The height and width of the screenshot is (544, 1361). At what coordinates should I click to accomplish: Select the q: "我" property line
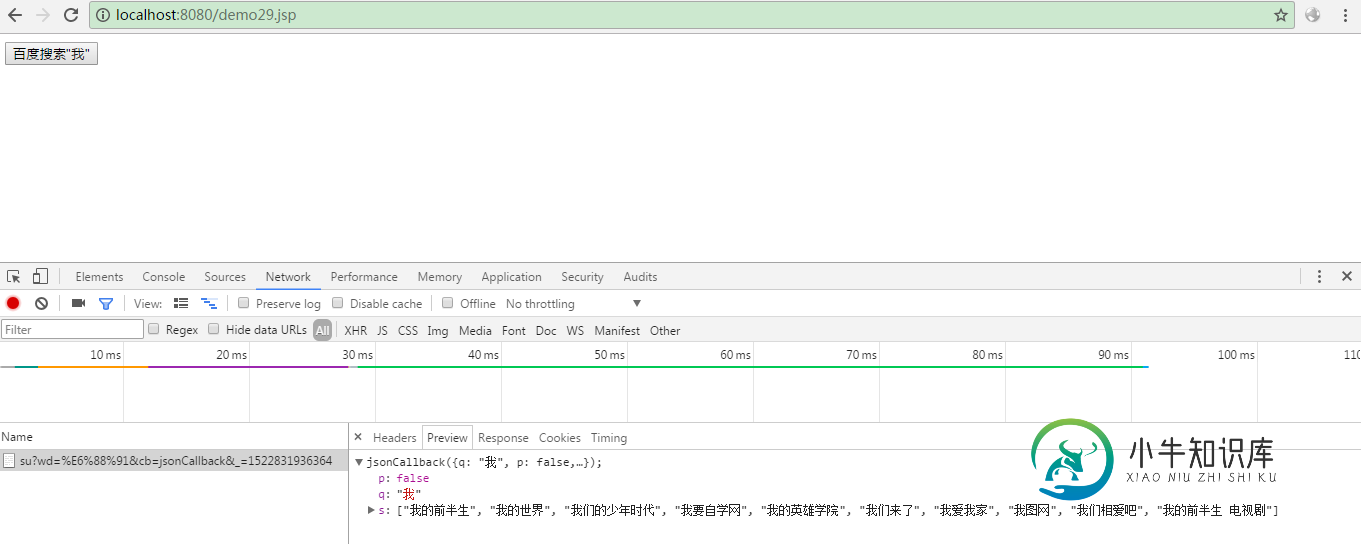click(x=399, y=494)
